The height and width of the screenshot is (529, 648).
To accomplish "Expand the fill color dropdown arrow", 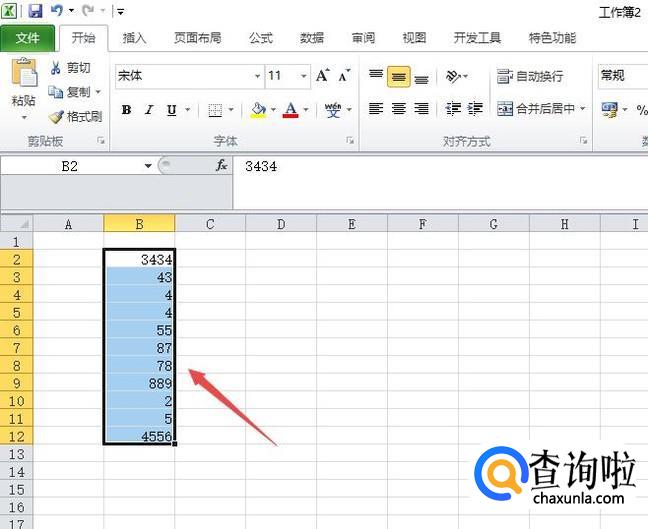I will coord(273,110).
